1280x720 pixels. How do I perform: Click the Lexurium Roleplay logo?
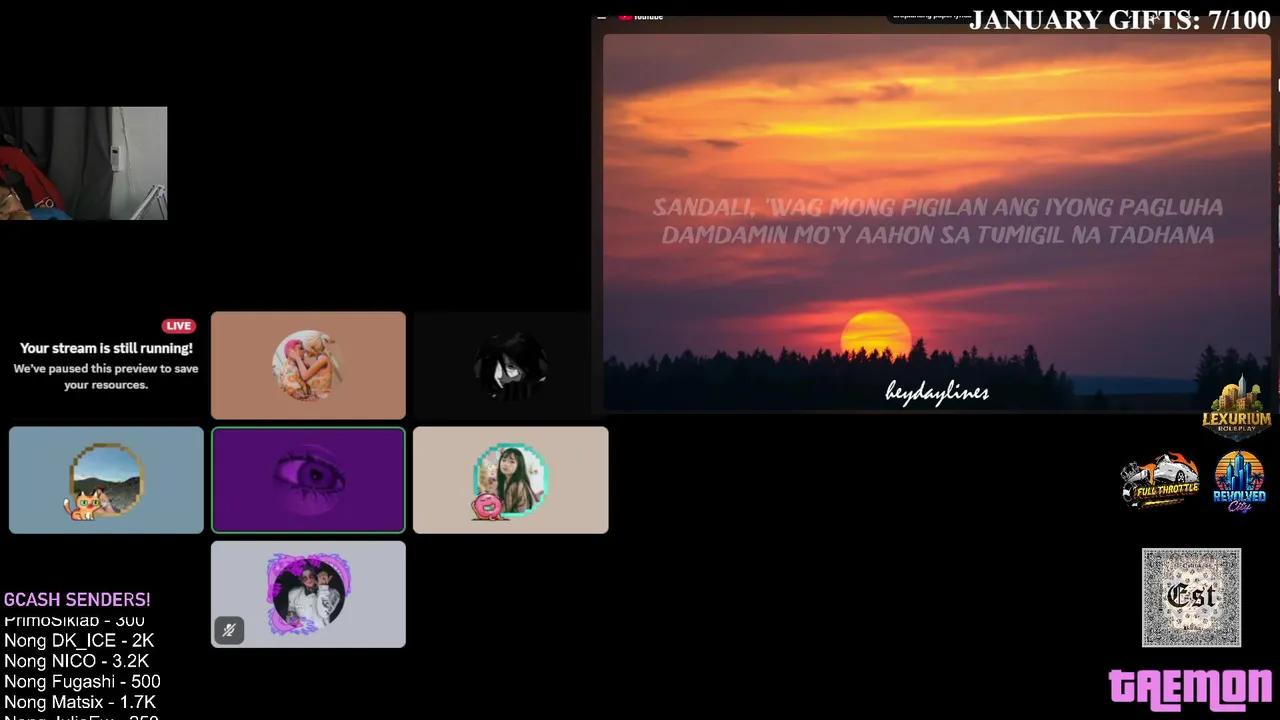[x=1236, y=407]
